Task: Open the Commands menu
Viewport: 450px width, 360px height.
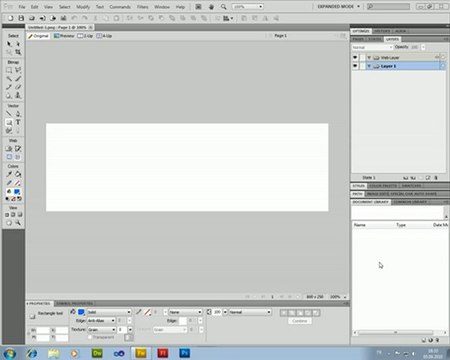Action: pyautogui.click(x=120, y=7)
